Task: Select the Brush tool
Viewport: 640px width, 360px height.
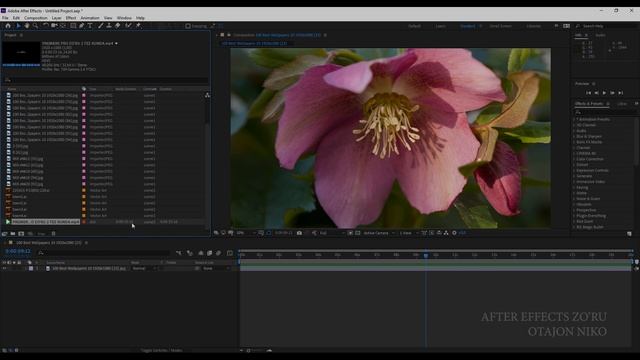Action: (100, 25)
